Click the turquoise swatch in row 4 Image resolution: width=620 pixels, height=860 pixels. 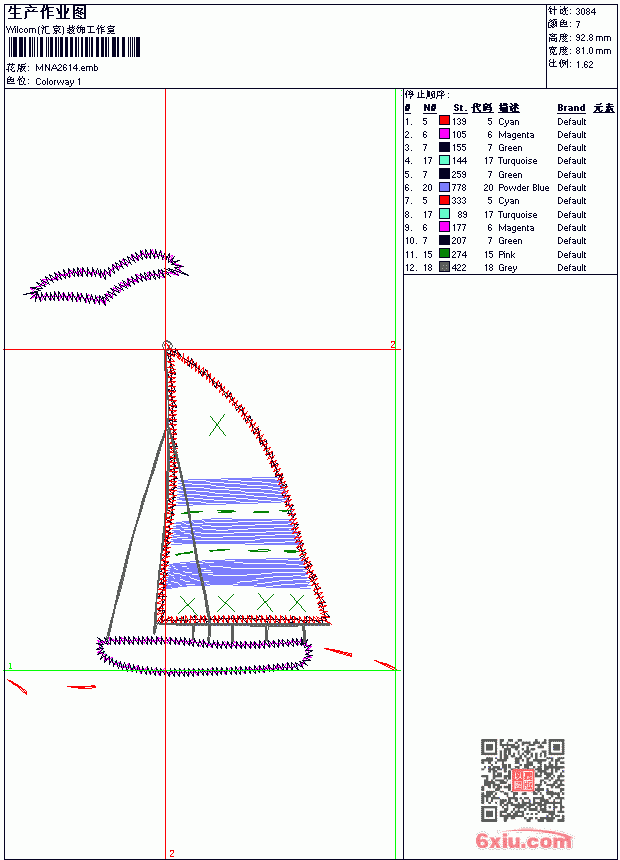444,161
